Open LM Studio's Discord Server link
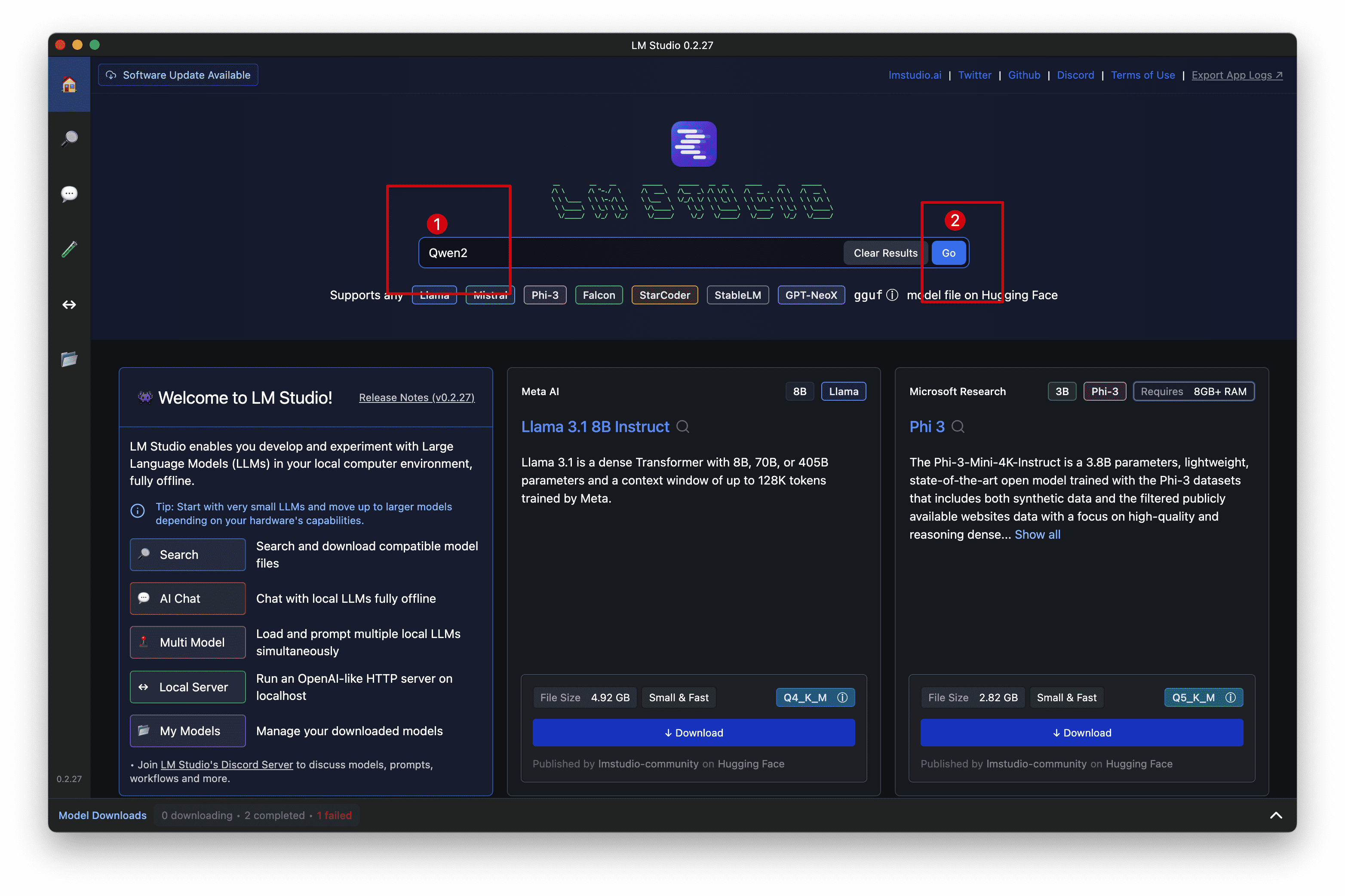The image size is (1345, 896). click(226, 764)
